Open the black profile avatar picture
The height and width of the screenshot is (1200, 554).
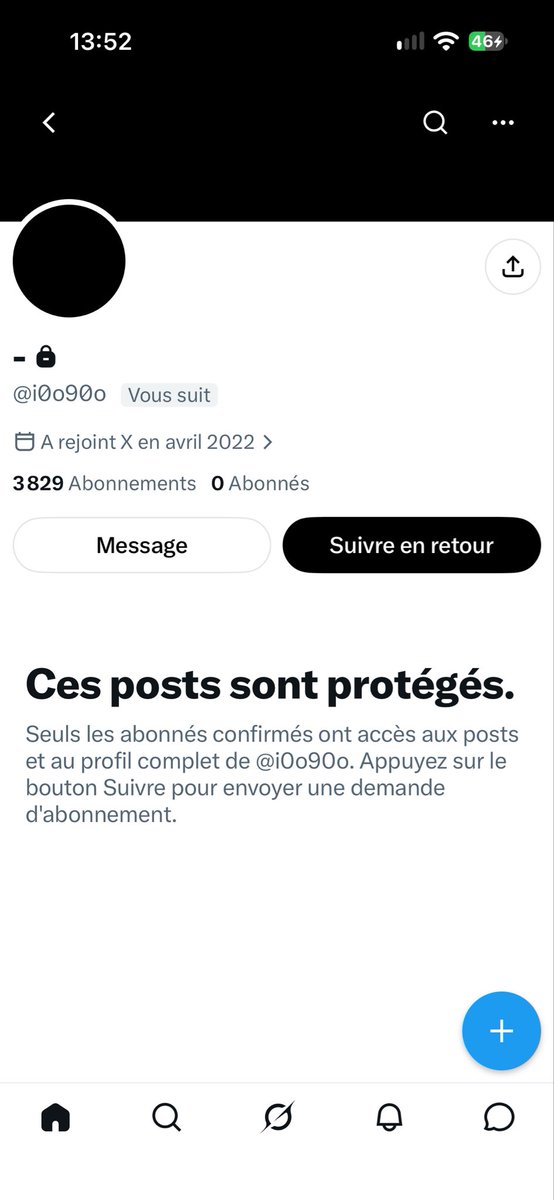coord(69,261)
